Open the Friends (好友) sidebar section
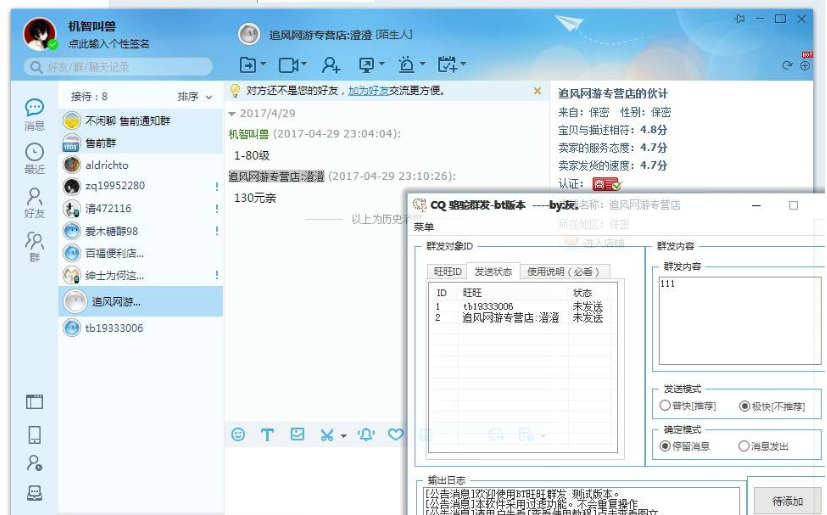The image size is (827, 515). pos(34,203)
